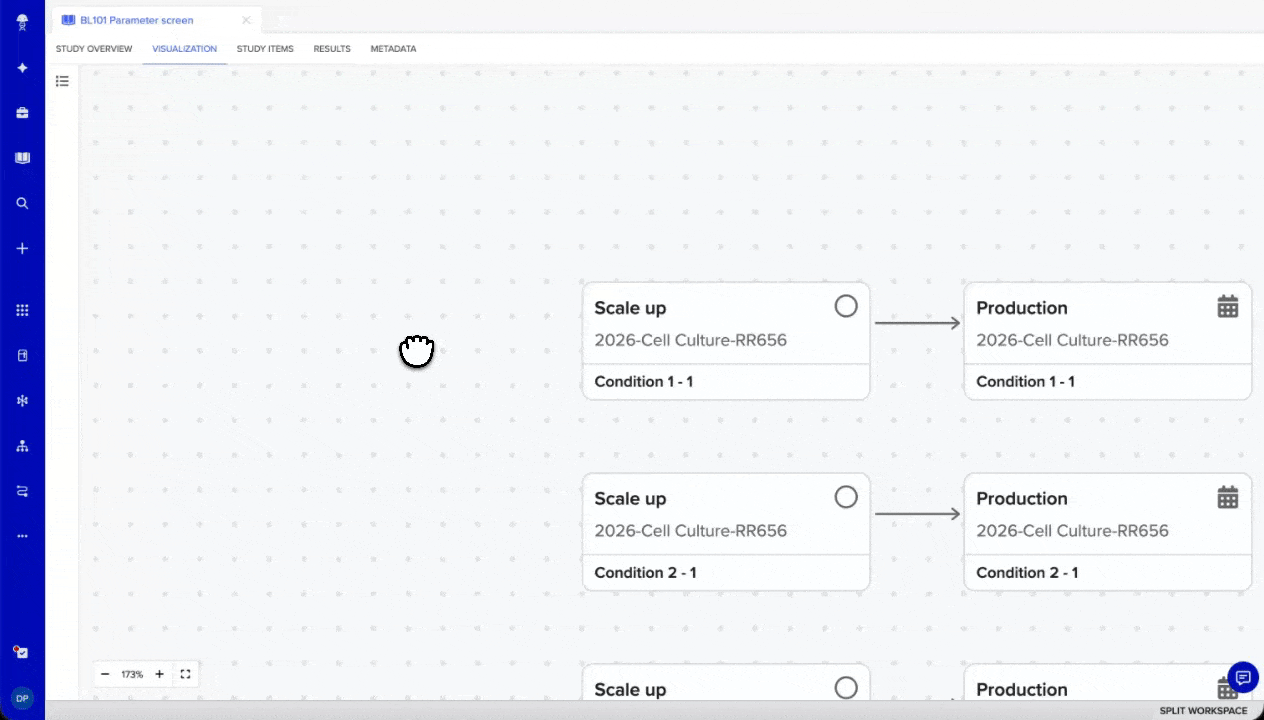Screen dimensions: 1264x720
Task: Open the chat support bubble
Action: tap(1243, 677)
